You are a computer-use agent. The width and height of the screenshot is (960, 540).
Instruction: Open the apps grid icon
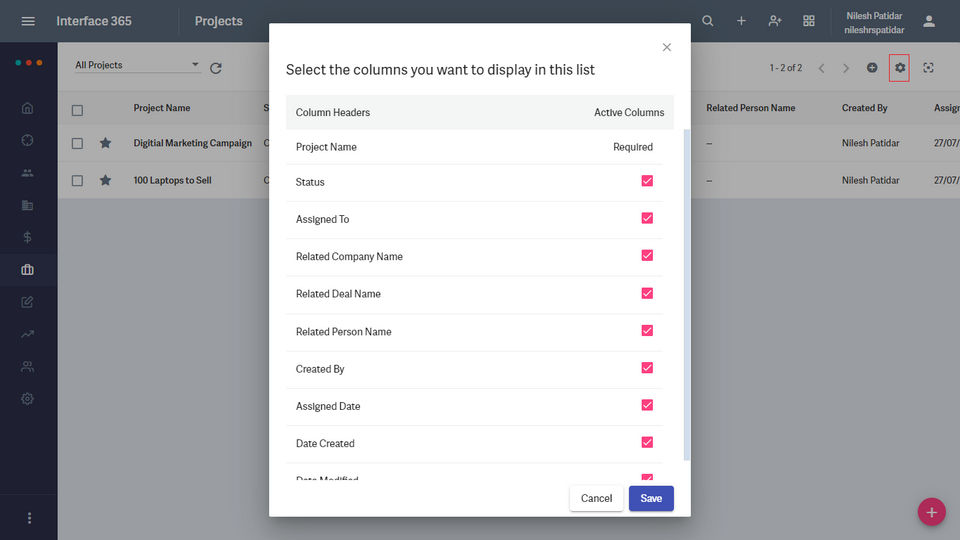[x=809, y=21]
